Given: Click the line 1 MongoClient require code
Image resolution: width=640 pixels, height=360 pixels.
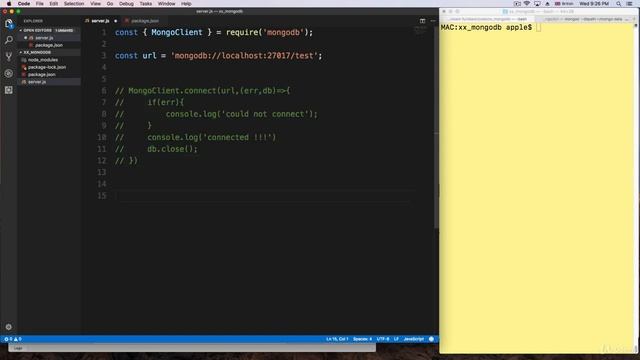Looking at the screenshot, I should (x=213, y=32).
